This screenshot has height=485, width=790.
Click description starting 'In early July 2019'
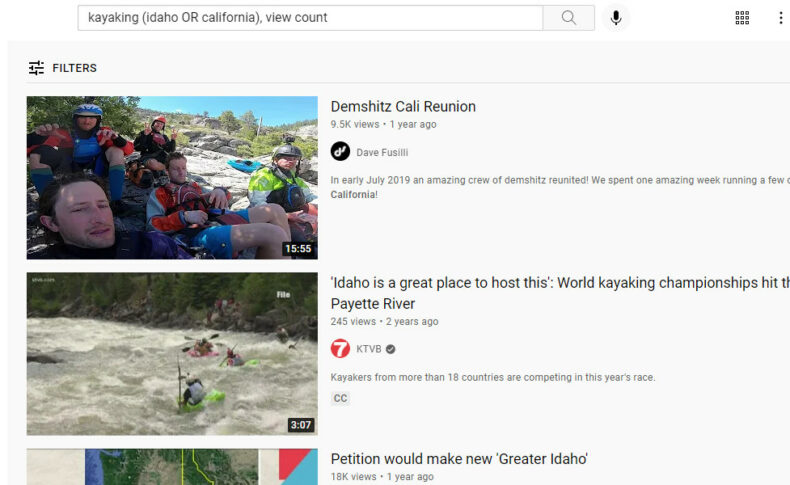point(560,187)
